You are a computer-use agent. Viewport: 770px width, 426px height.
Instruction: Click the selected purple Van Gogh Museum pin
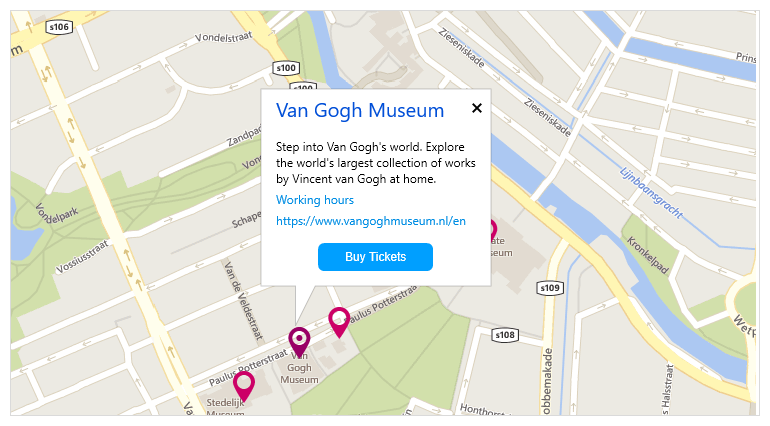coord(299,341)
